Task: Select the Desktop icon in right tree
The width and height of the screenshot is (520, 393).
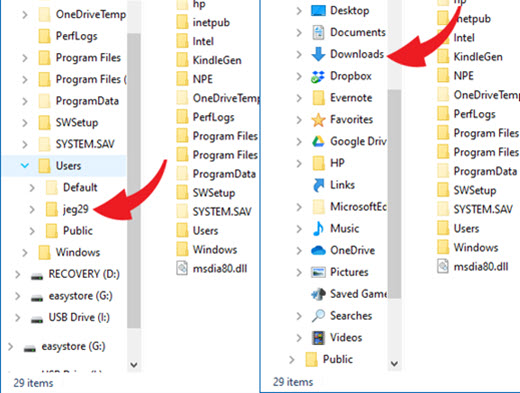Action: [318, 11]
